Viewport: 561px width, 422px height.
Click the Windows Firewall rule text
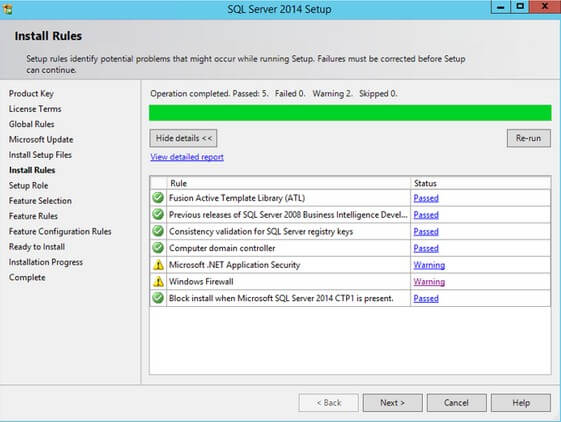201,282
